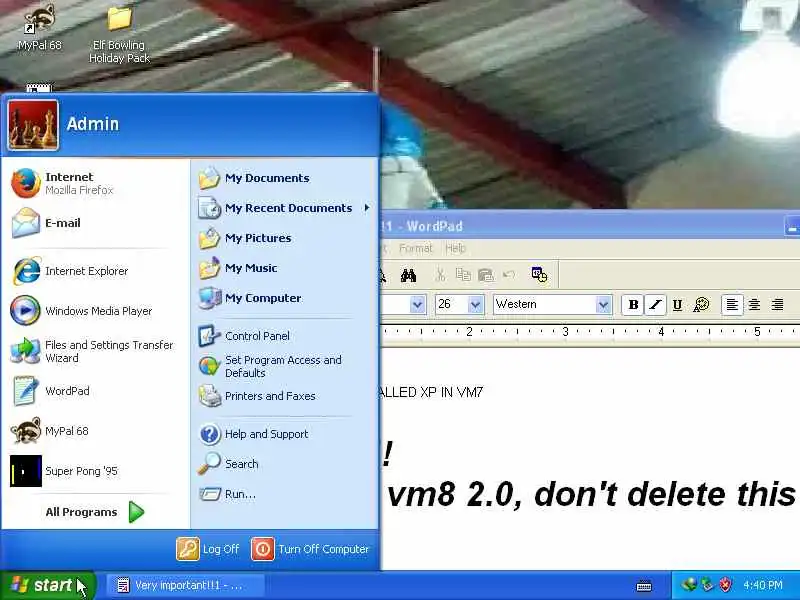This screenshot has height=600, width=800.
Task: Open Elf Bowling Holiday Pack folder
Action: tap(119, 34)
